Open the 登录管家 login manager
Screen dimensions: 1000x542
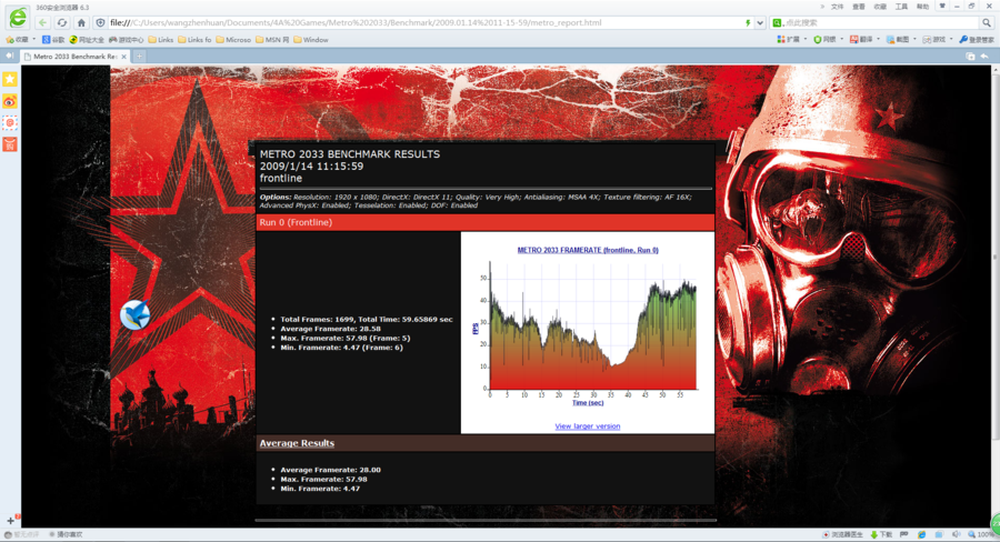point(976,40)
